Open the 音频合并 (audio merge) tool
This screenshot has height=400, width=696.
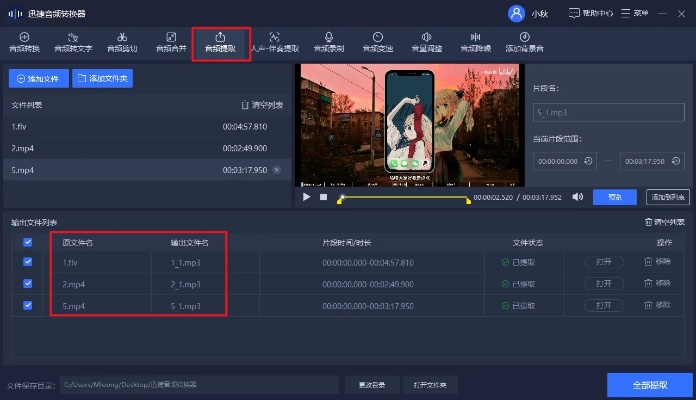(x=171, y=41)
